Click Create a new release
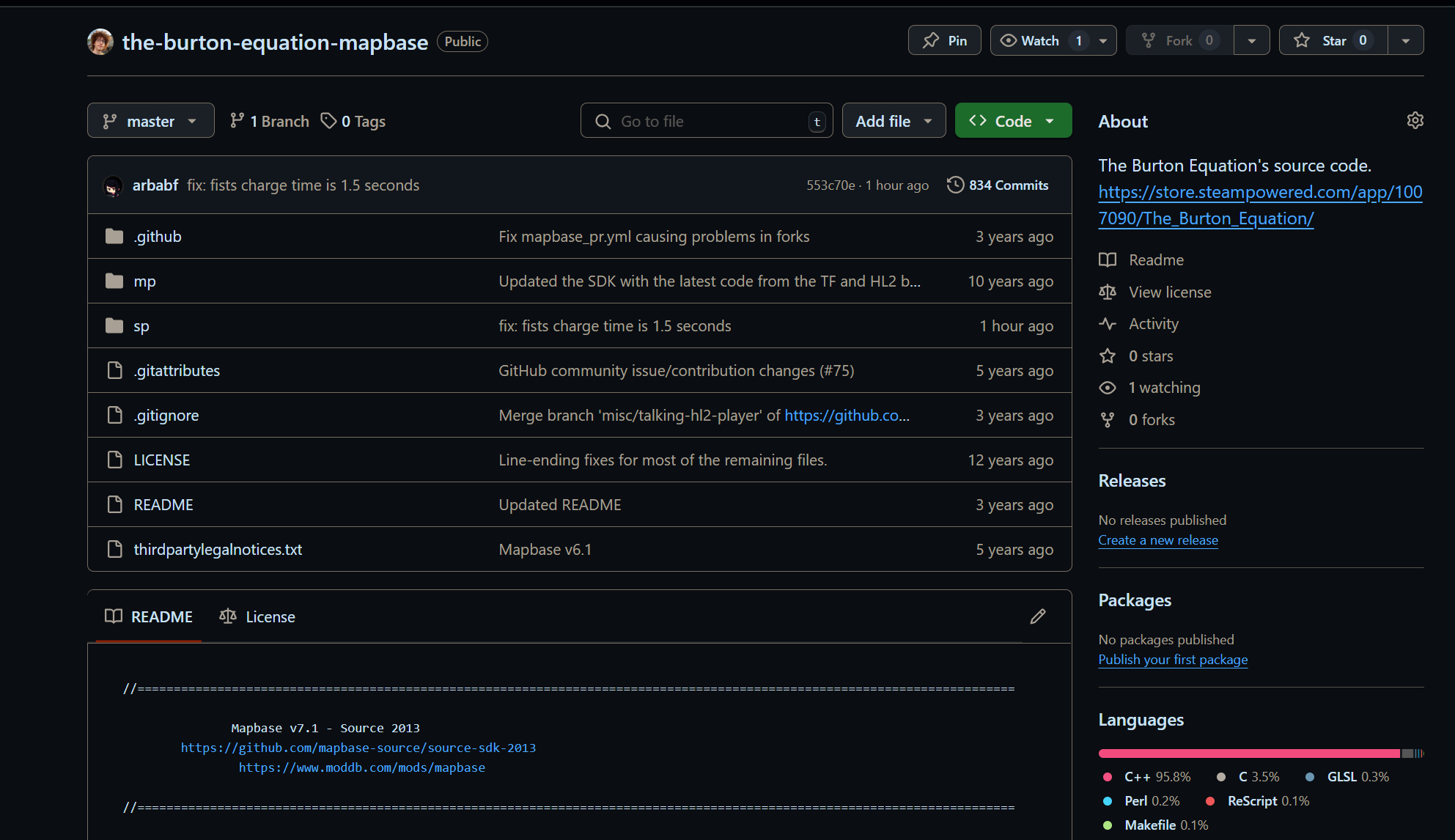1455x840 pixels. point(1158,540)
